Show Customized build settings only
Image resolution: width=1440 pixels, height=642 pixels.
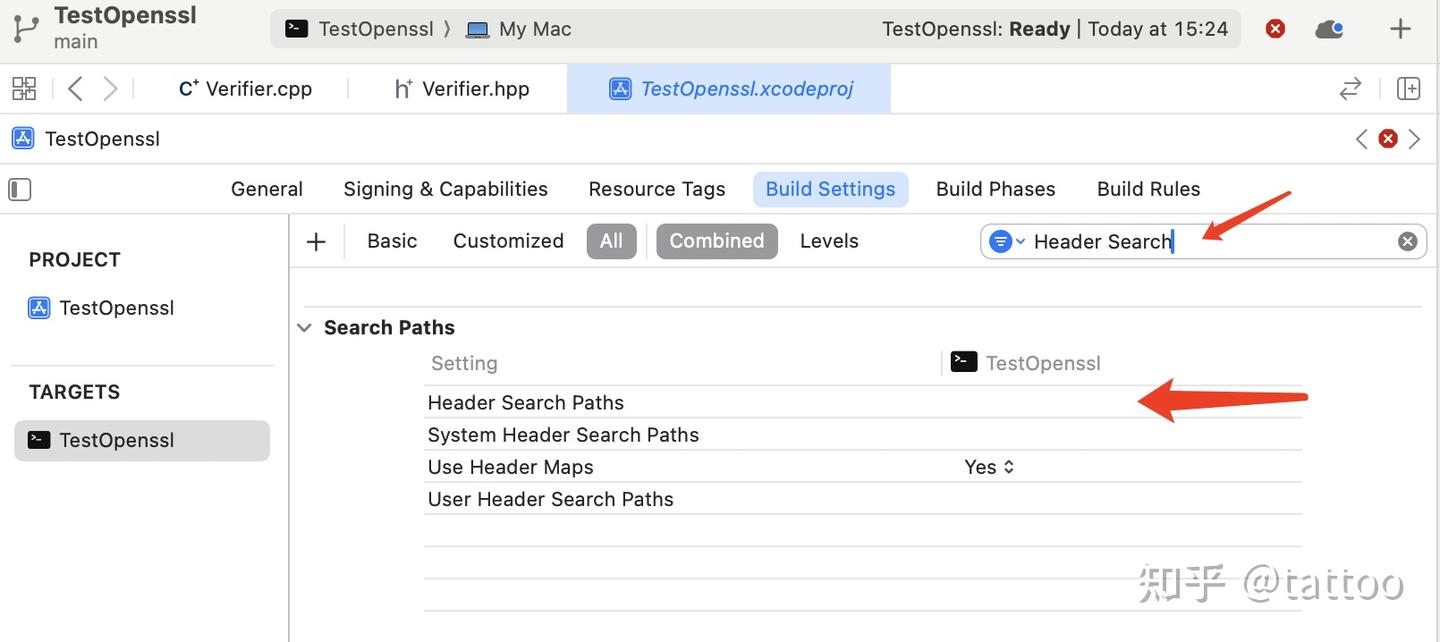(x=508, y=241)
